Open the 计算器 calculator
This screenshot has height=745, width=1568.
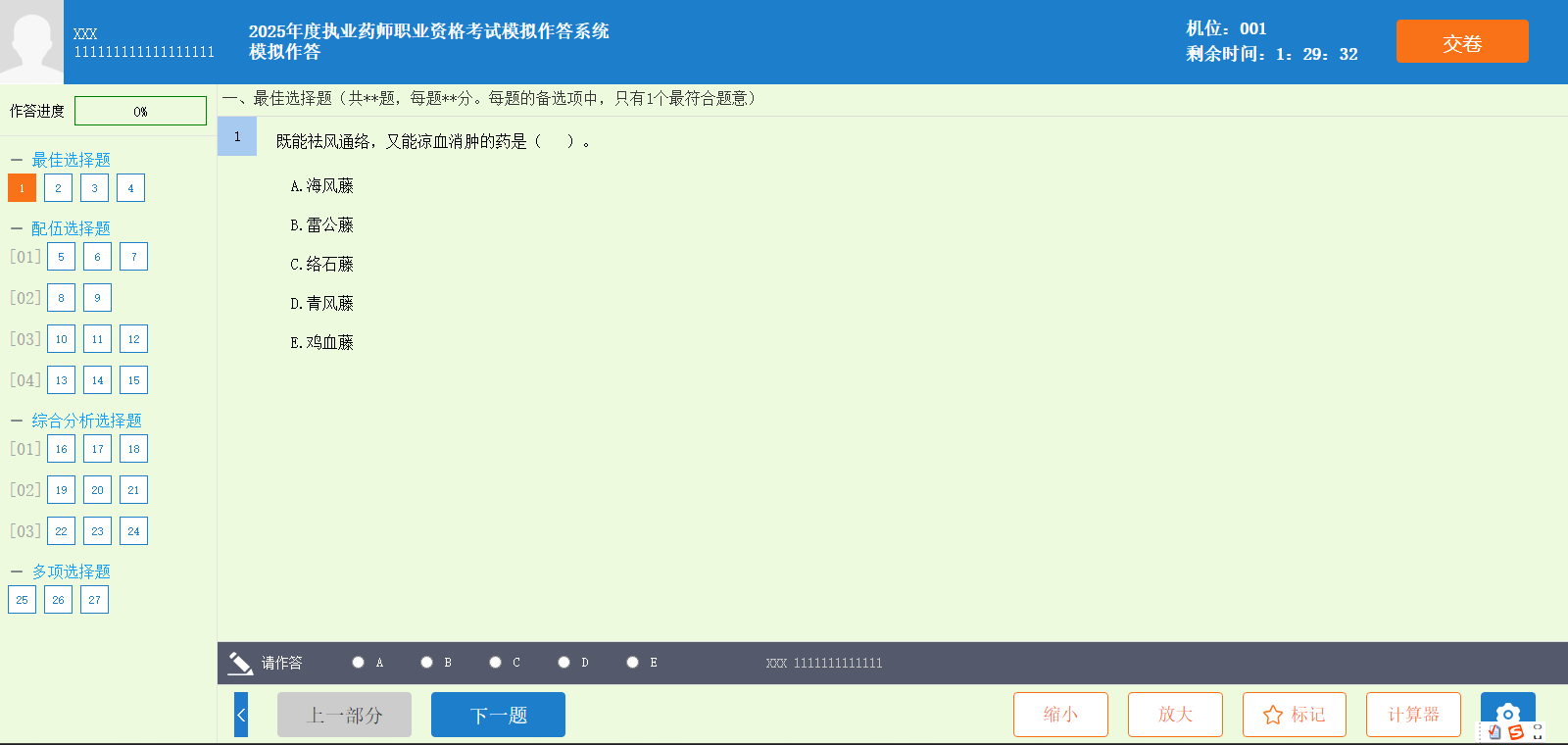[1413, 715]
